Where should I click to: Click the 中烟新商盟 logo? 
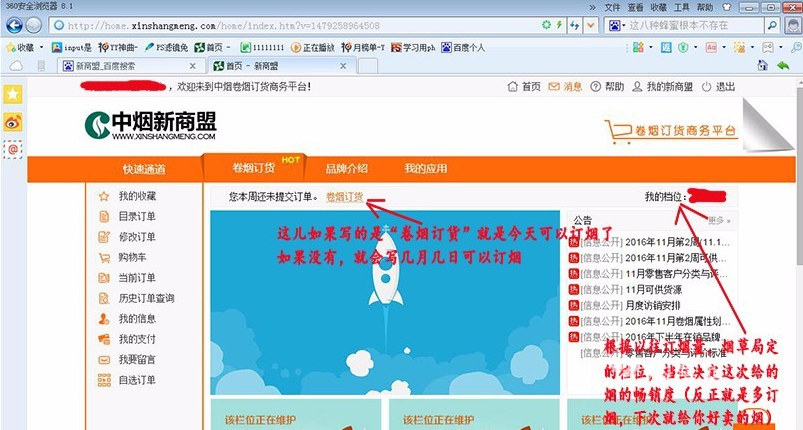(151, 125)
